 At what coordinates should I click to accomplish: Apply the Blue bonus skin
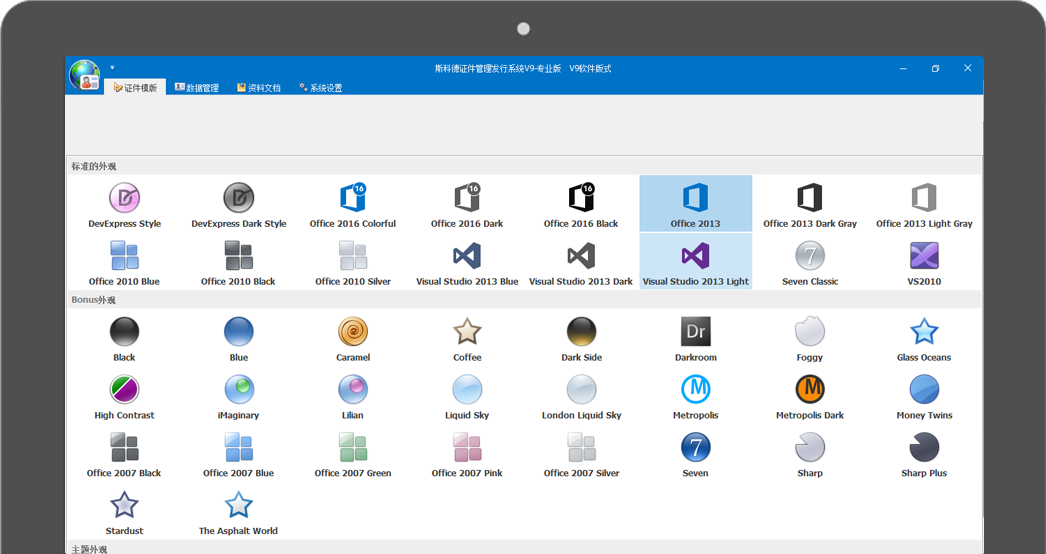239,338
